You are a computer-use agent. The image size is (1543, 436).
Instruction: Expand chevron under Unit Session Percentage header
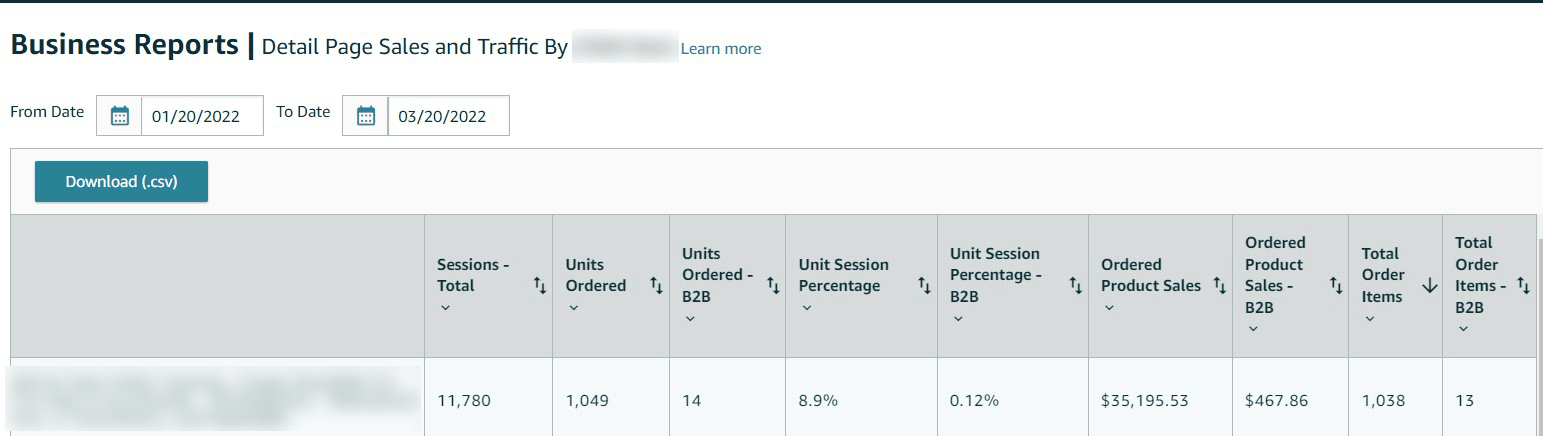pyautogui.click(x=806, y=308)
